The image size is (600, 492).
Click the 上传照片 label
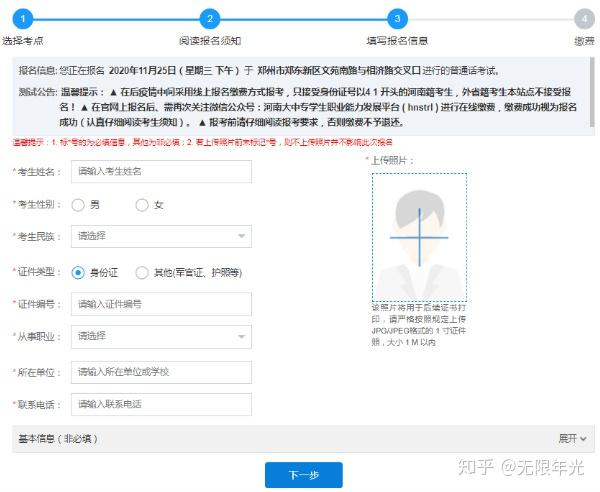(x=390, y=160)
